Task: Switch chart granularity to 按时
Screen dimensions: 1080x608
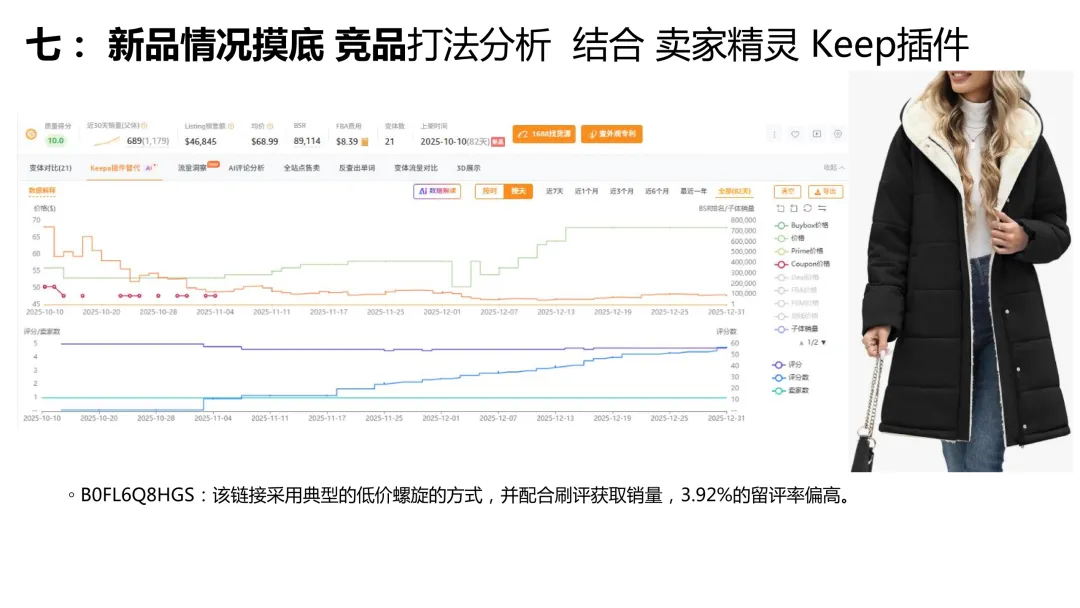Action: coord(490,191)
